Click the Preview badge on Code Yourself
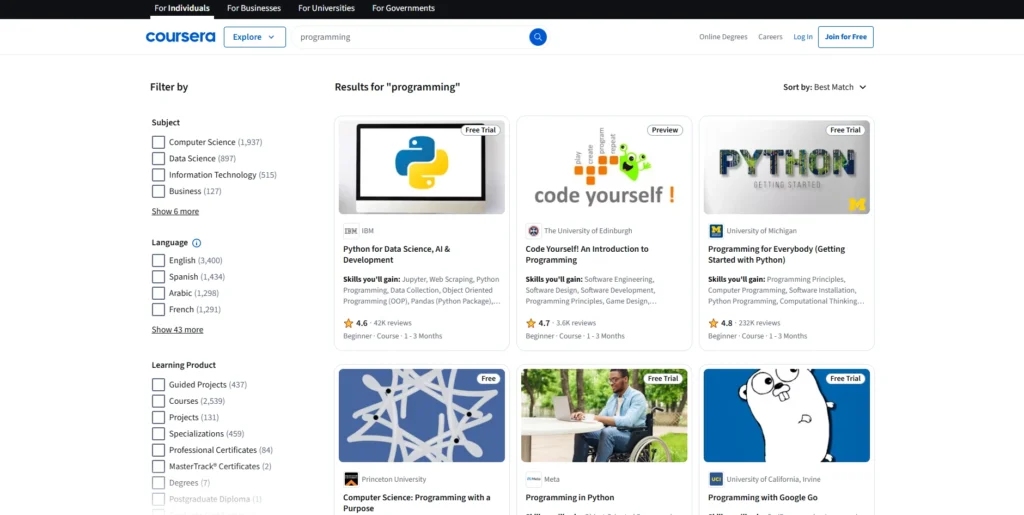Screen dimensions: 1024x515 coord(665,130)
